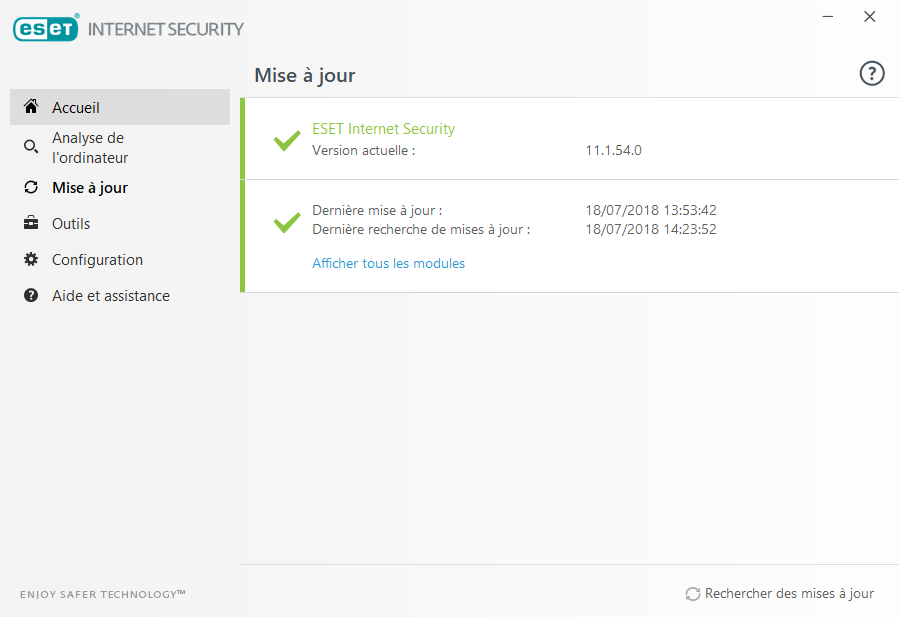The height and width of the screenshot is (617, 899).
Task: Open the Outils menu section
Action: click(x=71, y=224)
